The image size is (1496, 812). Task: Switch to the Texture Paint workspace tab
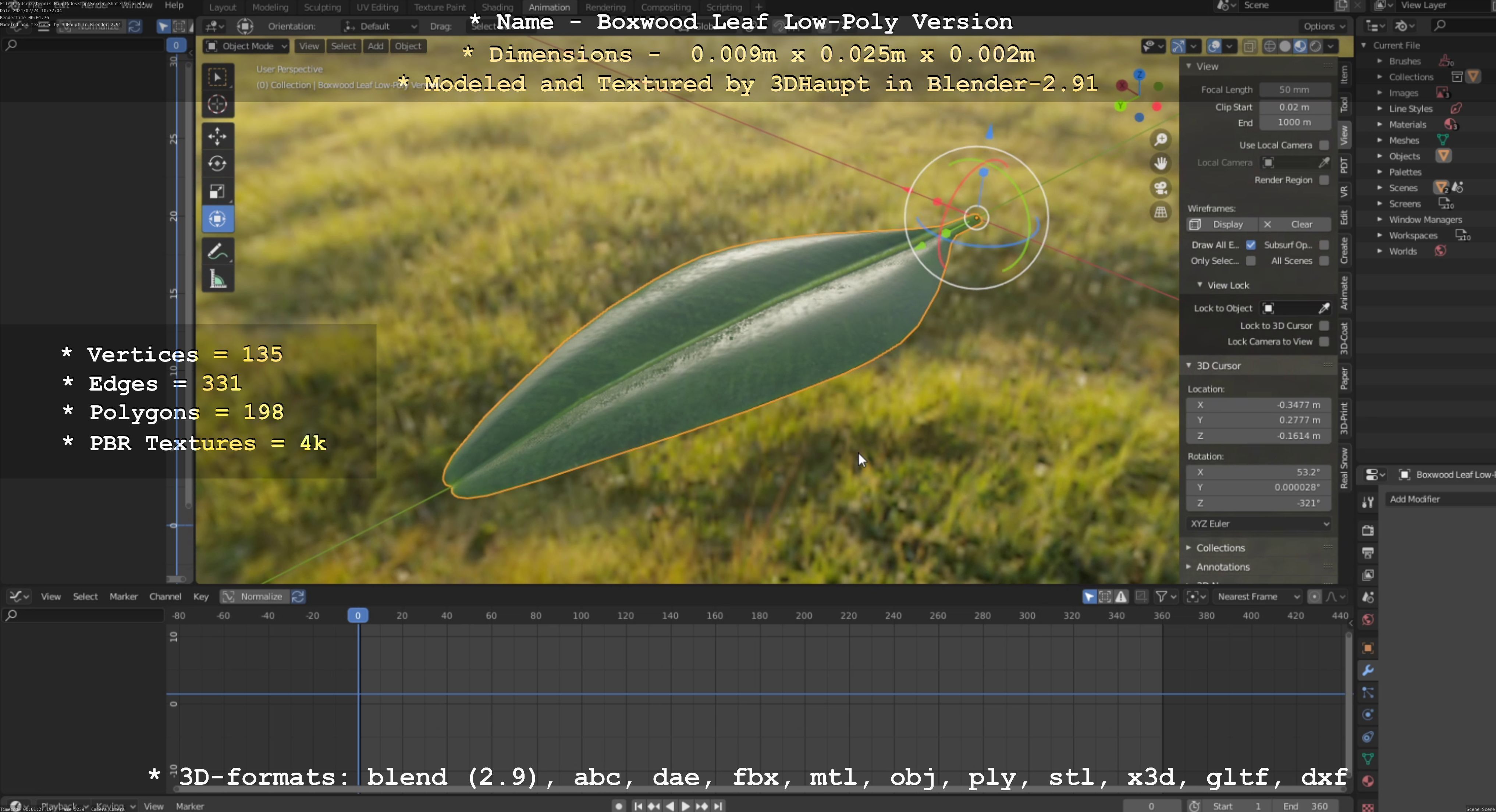440,7
